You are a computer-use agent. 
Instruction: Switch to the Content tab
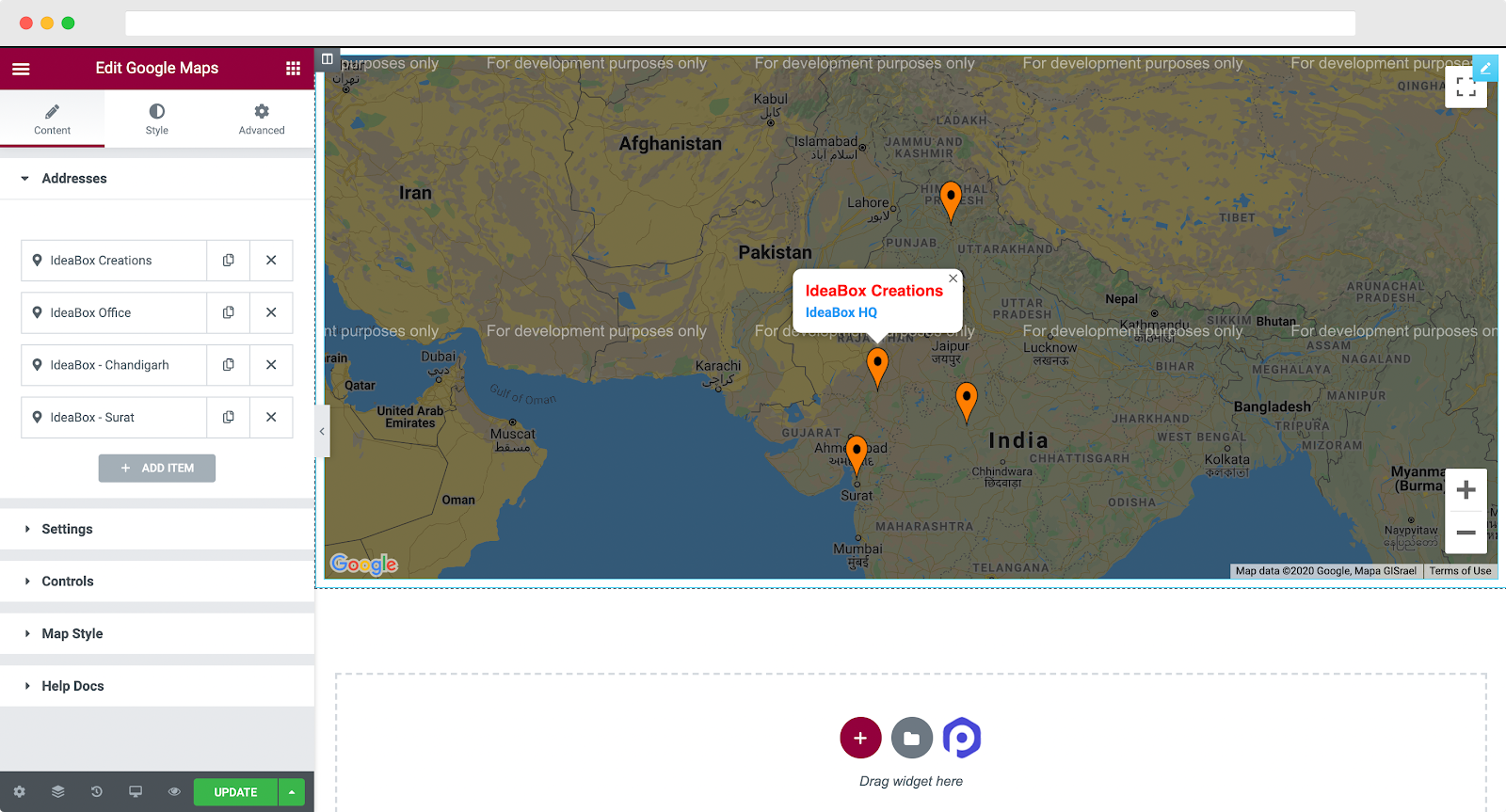pos(52,119)
